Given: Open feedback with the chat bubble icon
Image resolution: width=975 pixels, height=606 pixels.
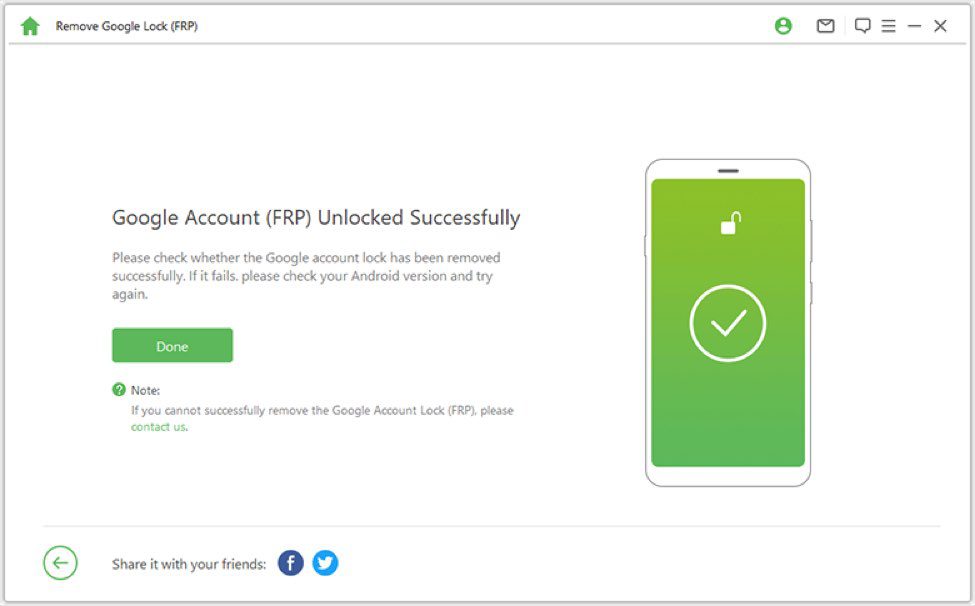Looking at the screenshot, I should 861,26.
